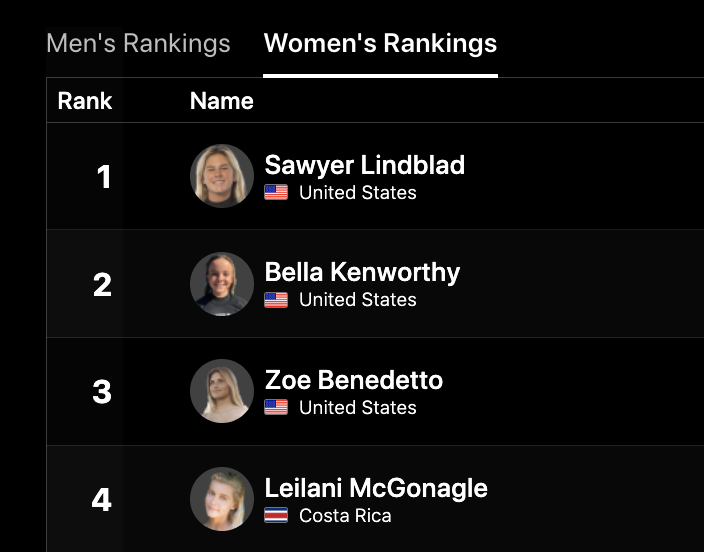704x552 pixels.
Task: Click the US flag beside Sawyer Lindblad
Action: pos(276,193)
